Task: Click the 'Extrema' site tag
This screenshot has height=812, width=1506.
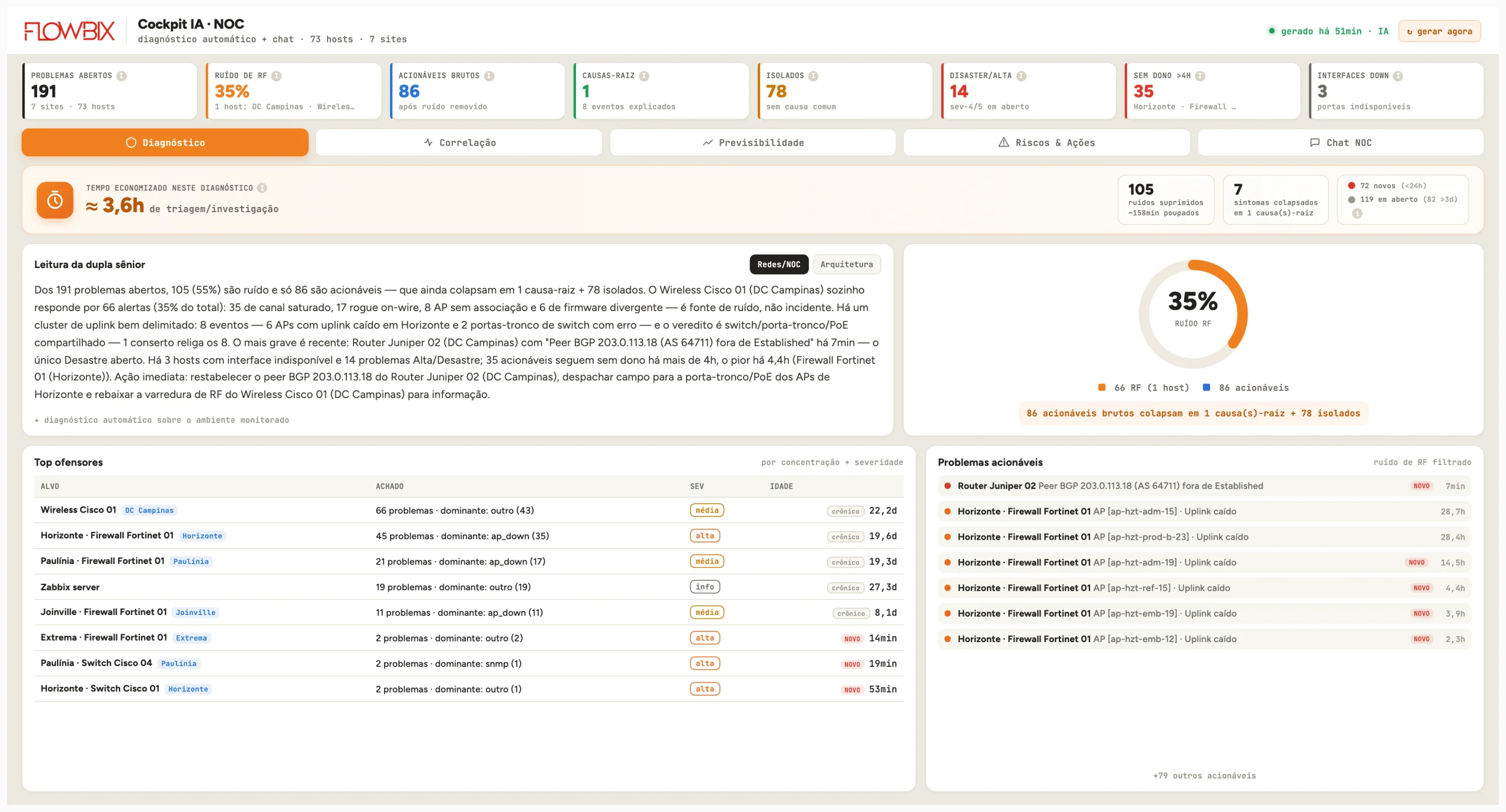Action: [192, 638]
